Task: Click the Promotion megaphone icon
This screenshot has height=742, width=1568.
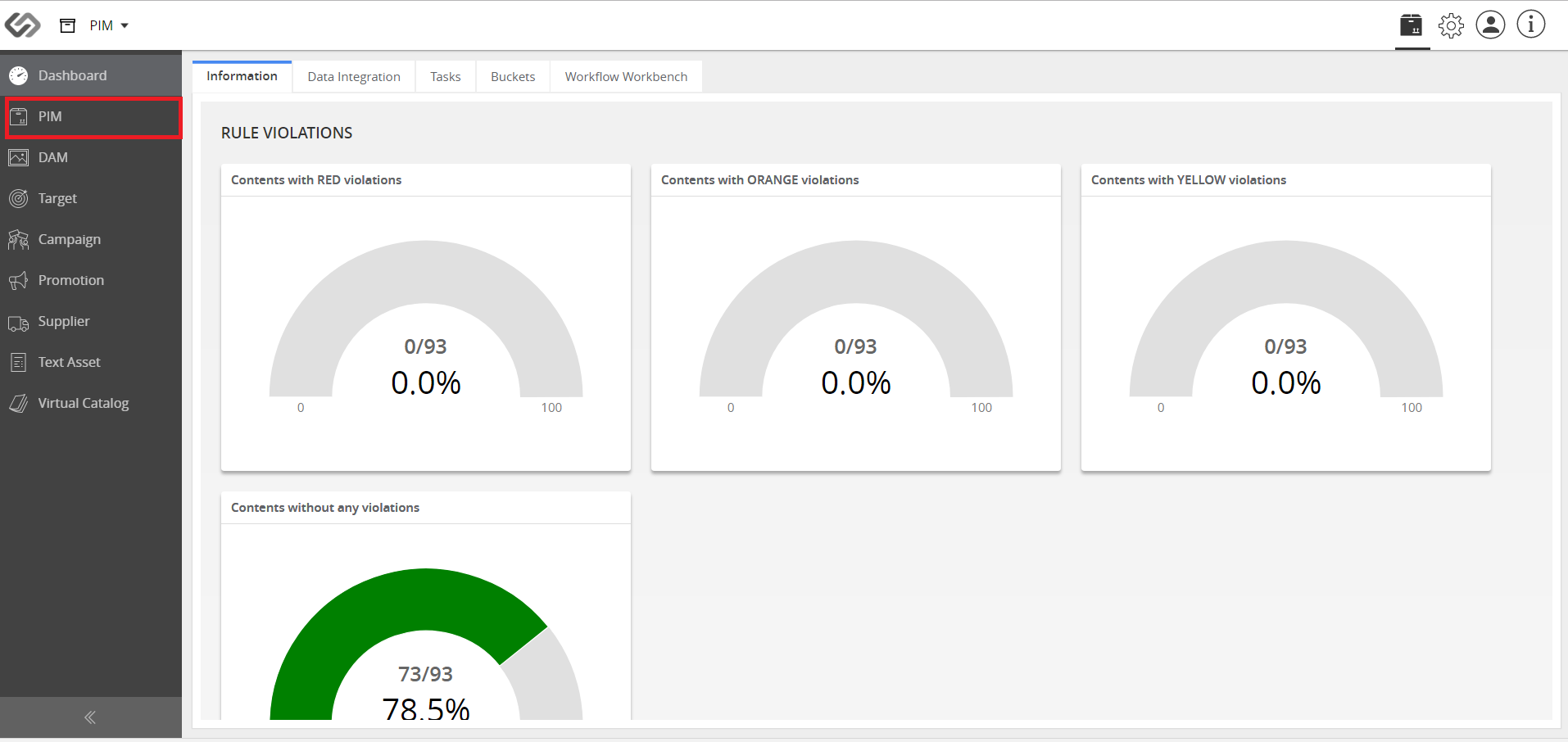Action: coord(19,281)
